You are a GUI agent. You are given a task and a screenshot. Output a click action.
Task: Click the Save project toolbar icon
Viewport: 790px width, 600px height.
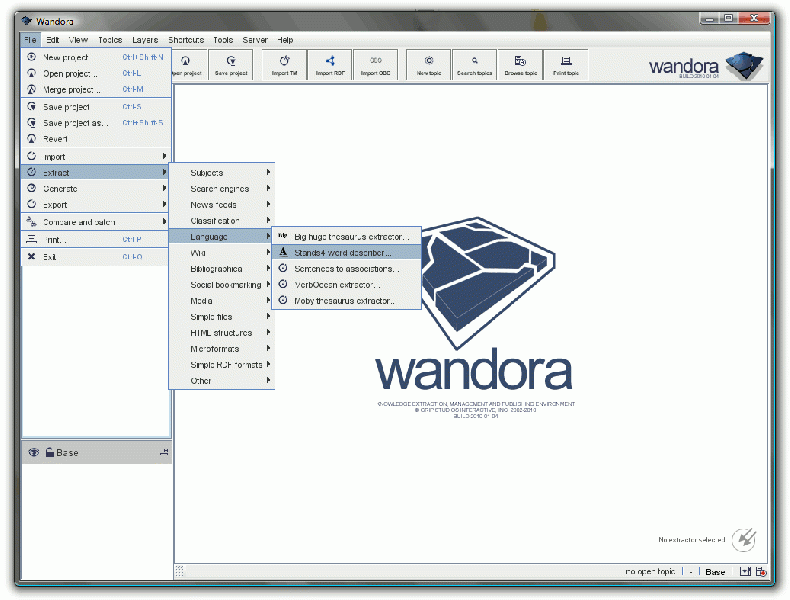click(x=231, y=64)
